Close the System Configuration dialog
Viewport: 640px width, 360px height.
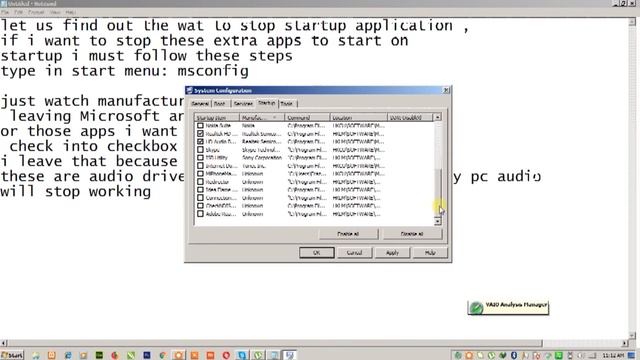point(446,90)
